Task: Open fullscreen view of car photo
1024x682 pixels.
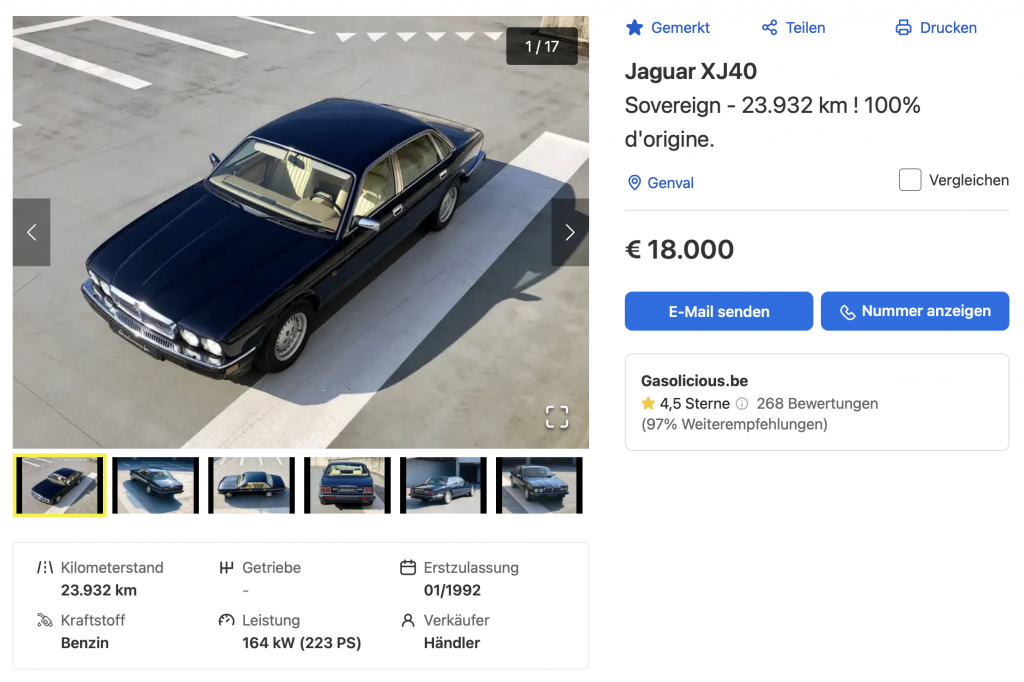Action: 557,417
